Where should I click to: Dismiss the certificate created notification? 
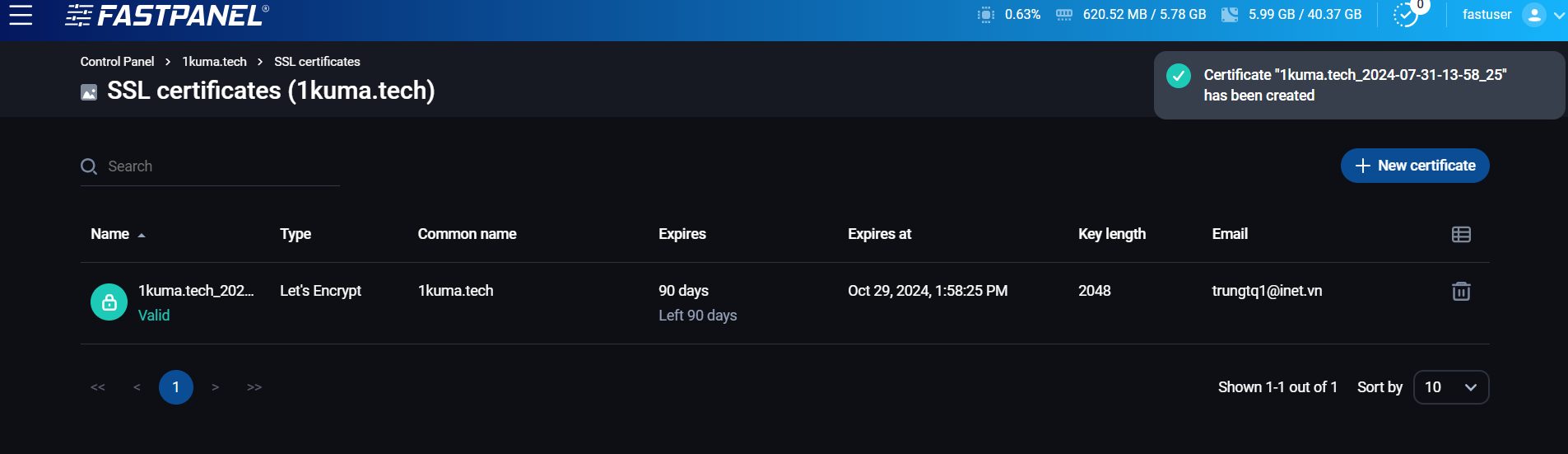tap(1359, 86)
